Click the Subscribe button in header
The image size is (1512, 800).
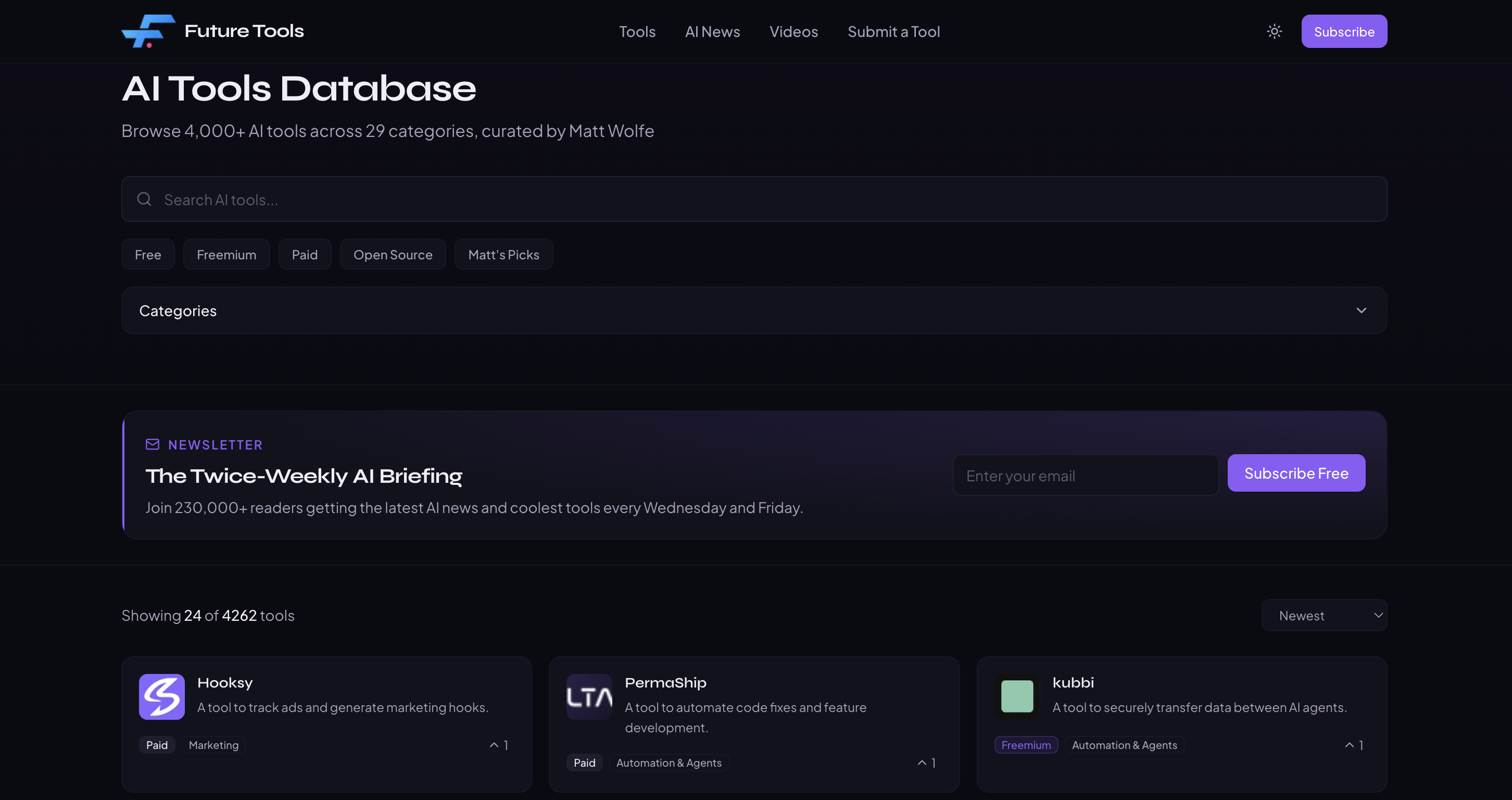(x=1344, y=31)
